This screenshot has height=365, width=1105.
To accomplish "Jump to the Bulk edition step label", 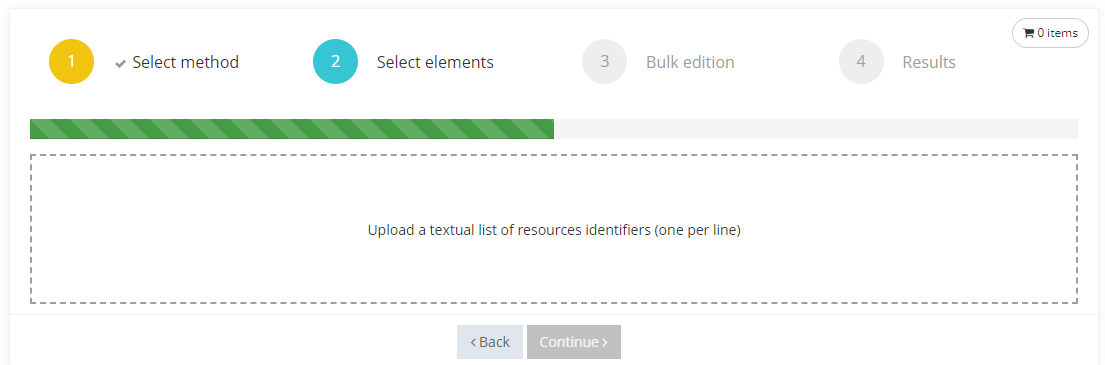I will click(x=690, y=62).
